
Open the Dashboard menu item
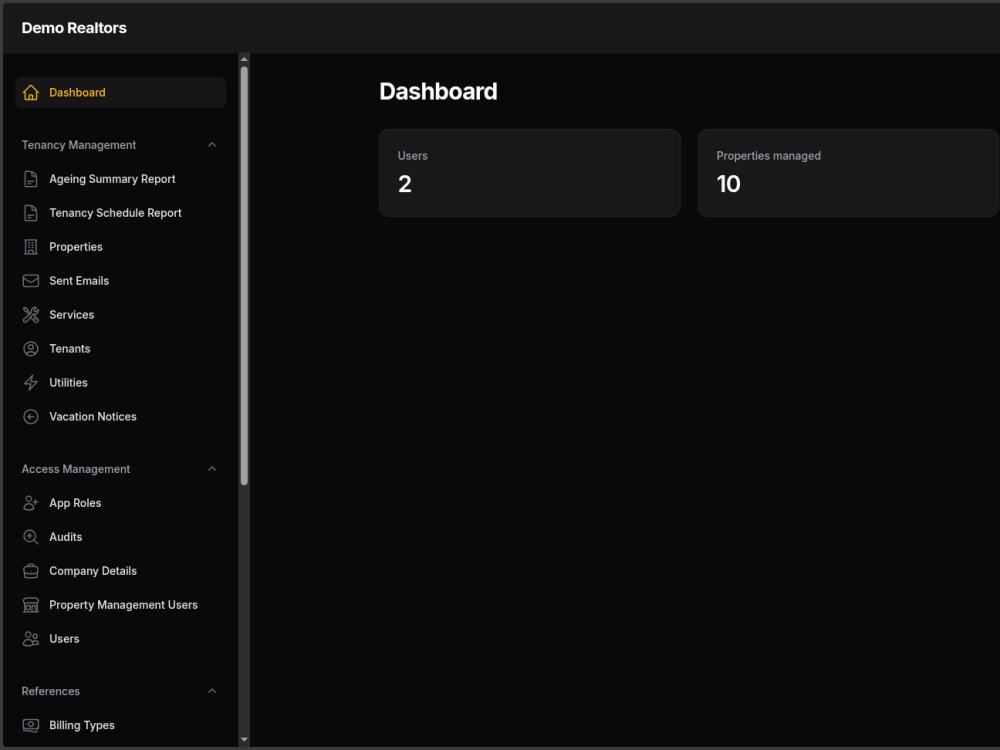point(121,92)
